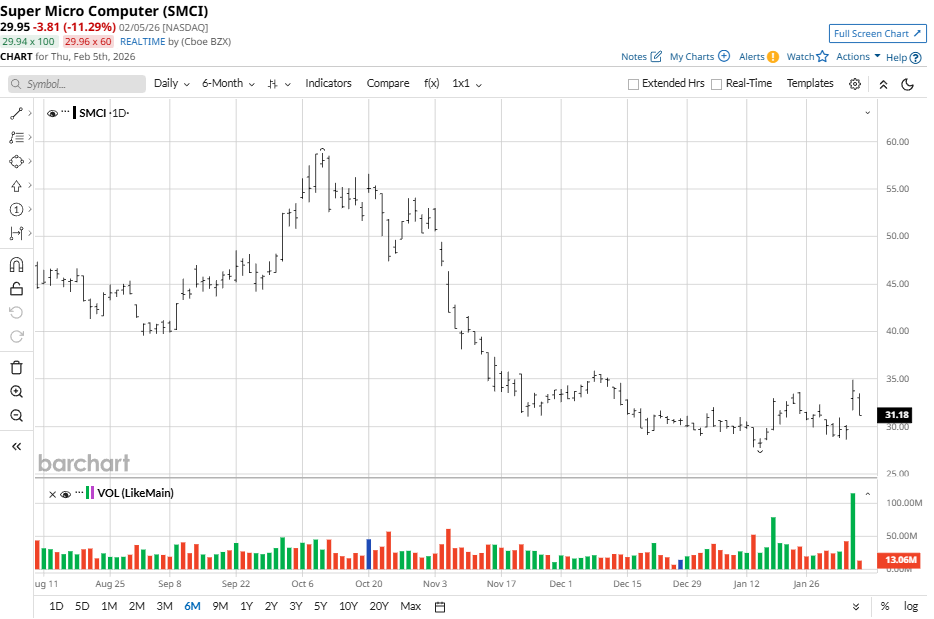Viewport: 934px width, 619px height.
Task: Open the 1x1 grid layout dropdown
Action: (x=467, y=83)
